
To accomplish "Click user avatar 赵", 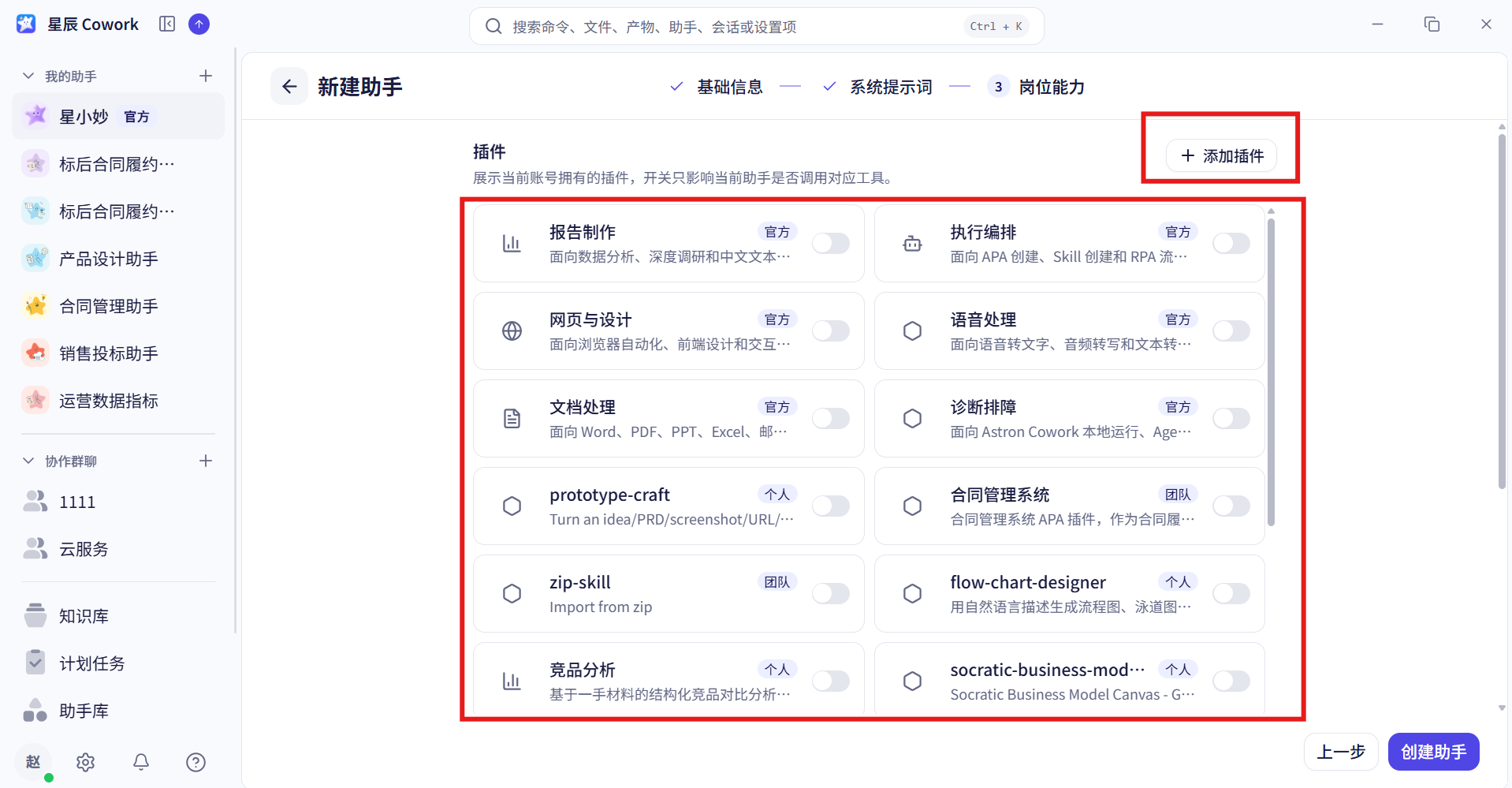I will coord(33,762).
